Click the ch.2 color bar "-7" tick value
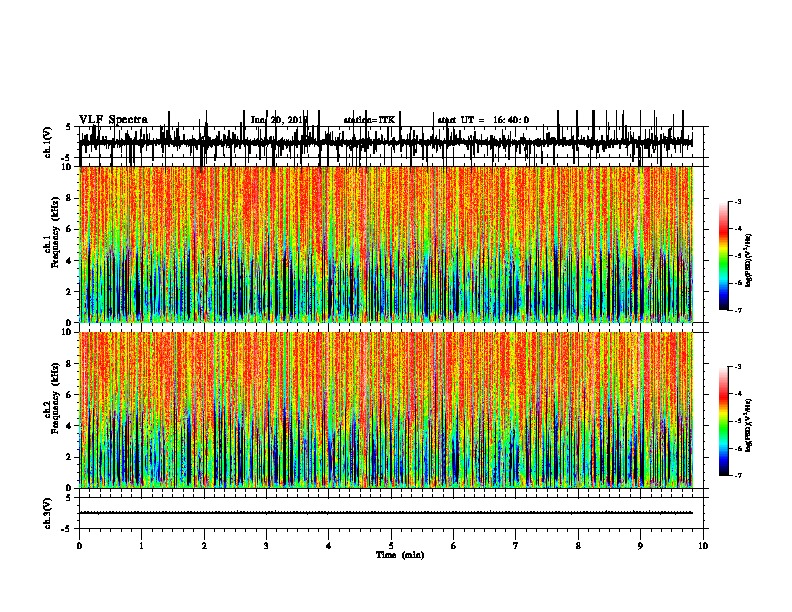Viewport: 792px width, 612px height. [737, 475]
